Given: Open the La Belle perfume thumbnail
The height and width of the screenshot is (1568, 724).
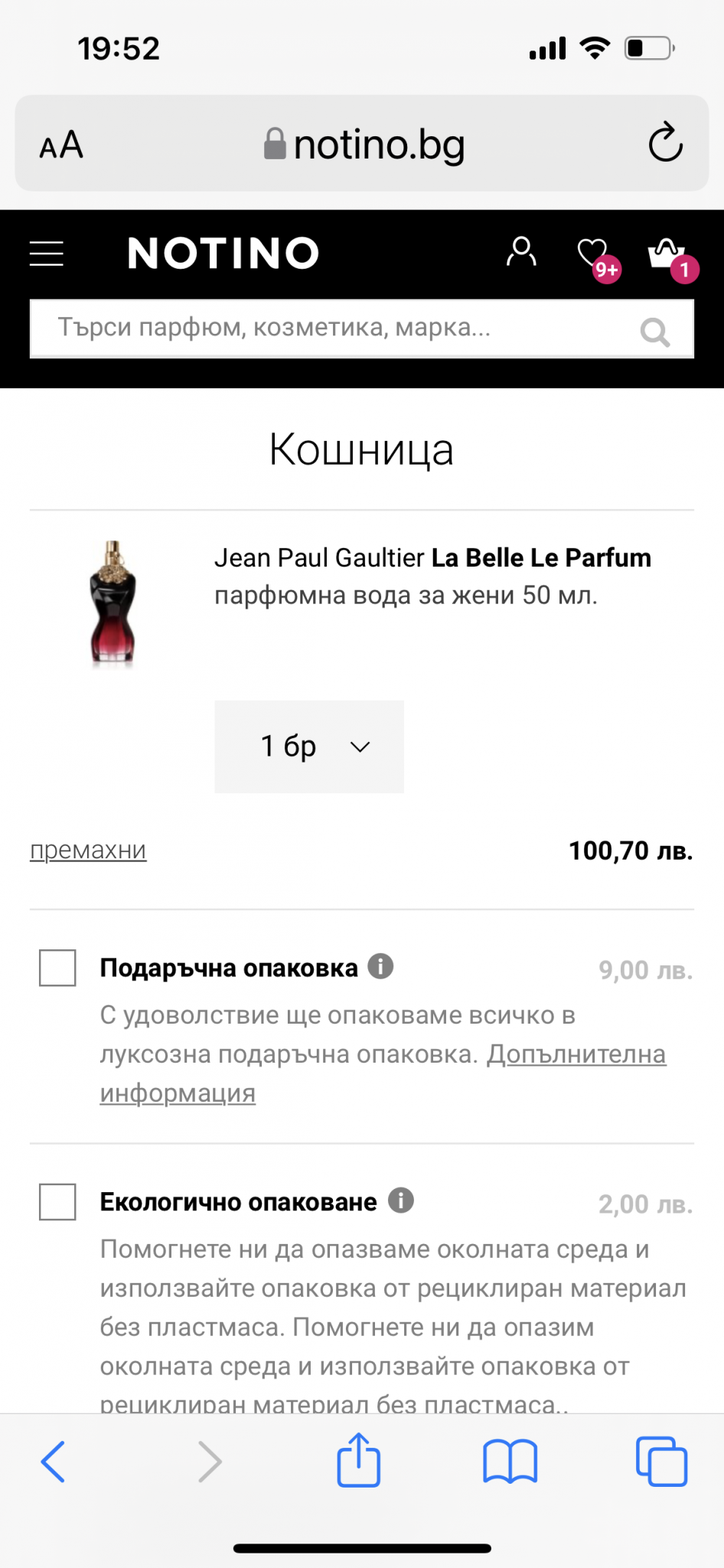Looking at the screenshot, I should pyautogui.click(x=113, y=603).
